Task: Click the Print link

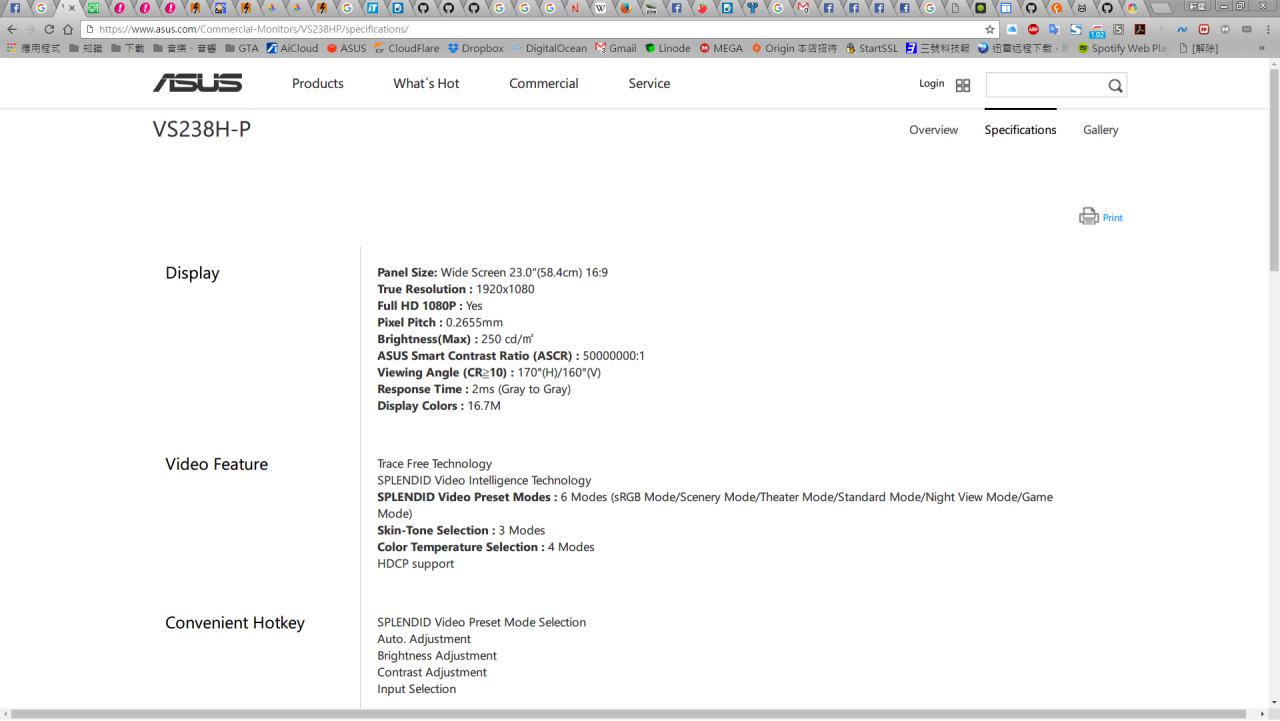Action: [x=1113, y=218]
